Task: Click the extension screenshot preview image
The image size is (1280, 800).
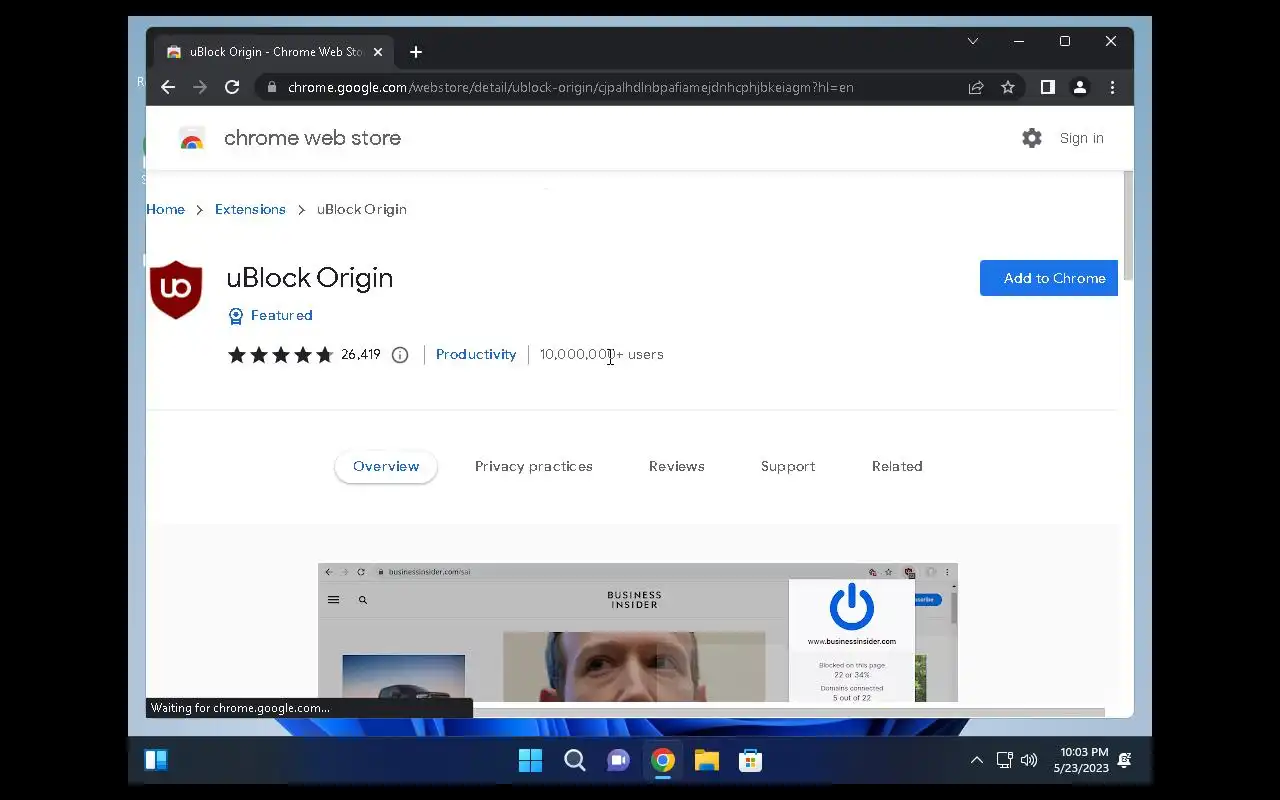Action: [x=638, y=632]
